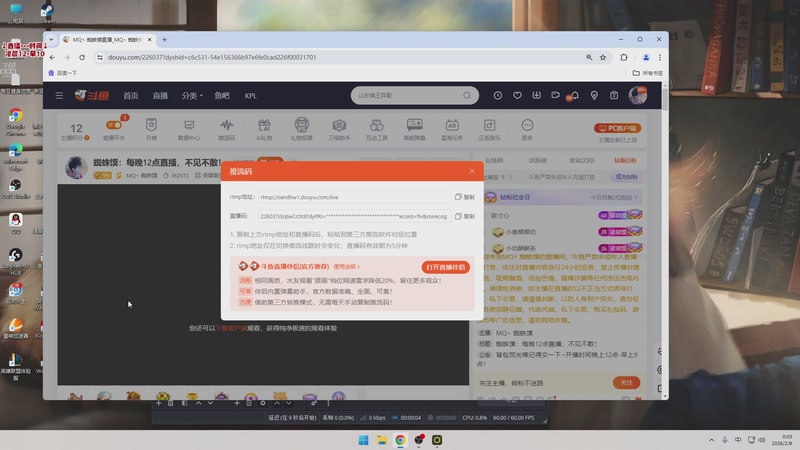Go to 首页 in Douyu nav
Viewport: 800px width, 450px height.
point(131,95)
